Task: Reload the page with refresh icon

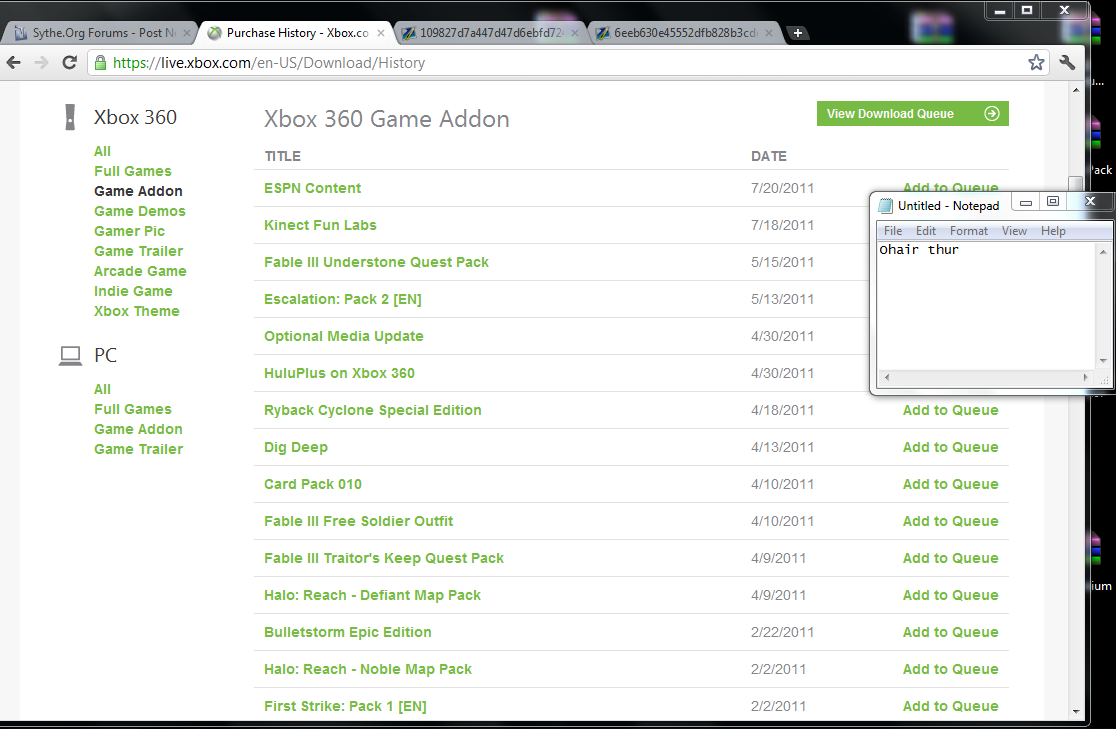Action: point(69,63)
